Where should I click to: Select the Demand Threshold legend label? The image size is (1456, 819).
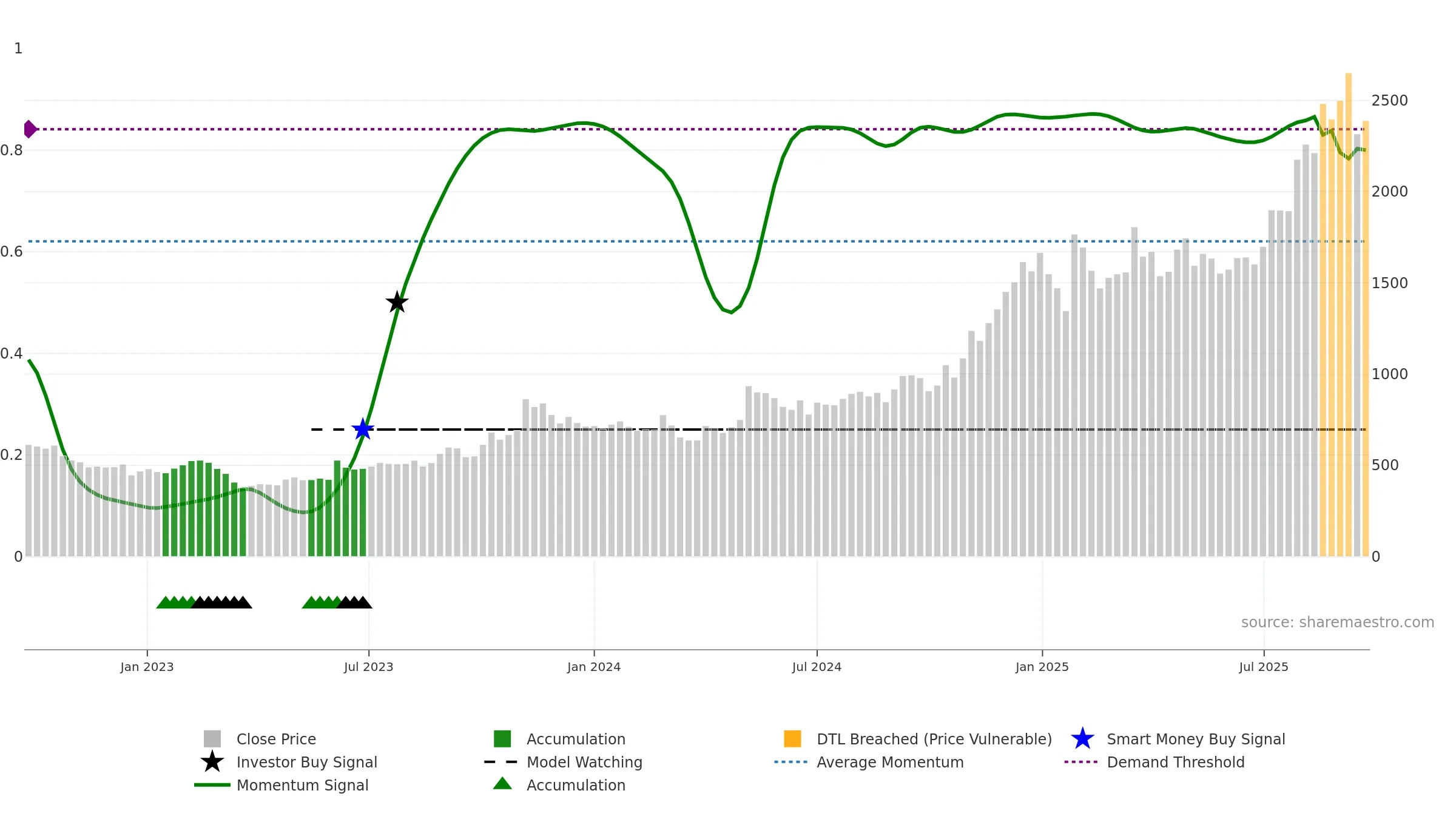pyautogui.click(x=1176, y=762)
